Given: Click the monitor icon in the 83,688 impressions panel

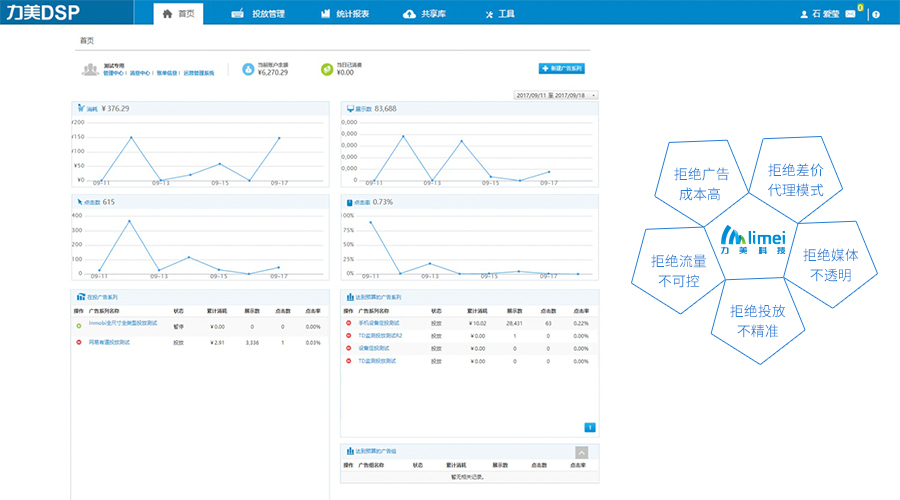Looking at the screenshot, I should click(350, 108).
